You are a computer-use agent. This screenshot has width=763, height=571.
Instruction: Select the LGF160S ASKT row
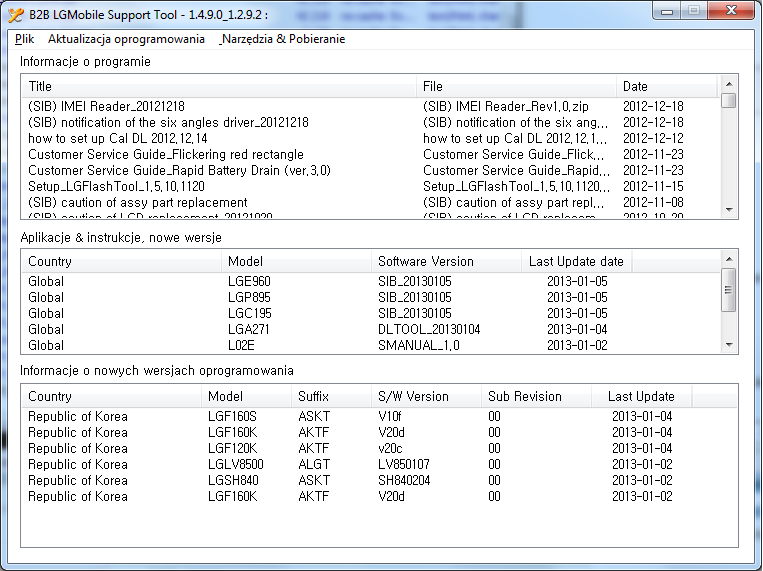coord(379,416)
